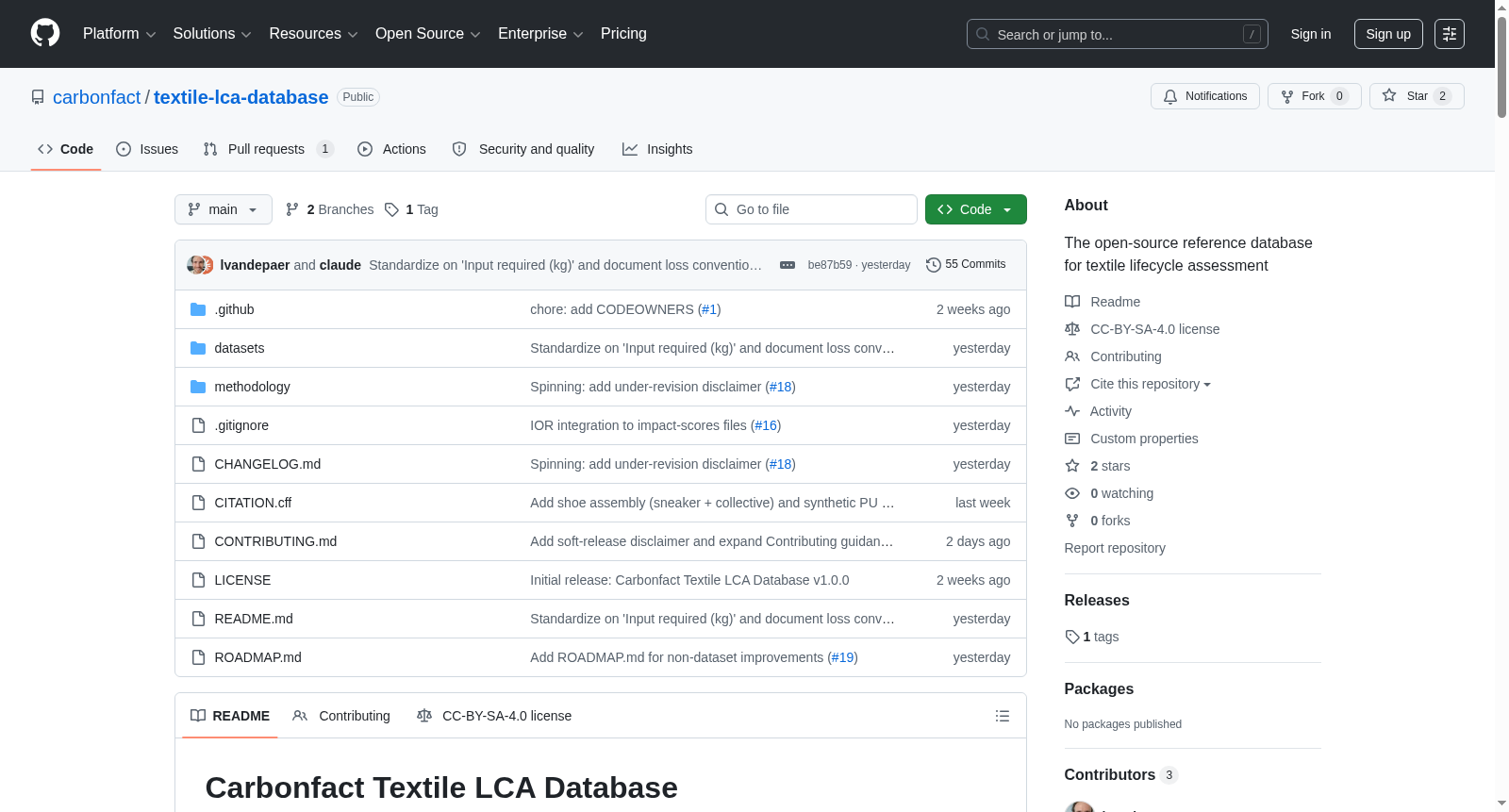Open commit be87b59 hash link
The width and height of the screenshot is (1509, 812).
[830, 265]
